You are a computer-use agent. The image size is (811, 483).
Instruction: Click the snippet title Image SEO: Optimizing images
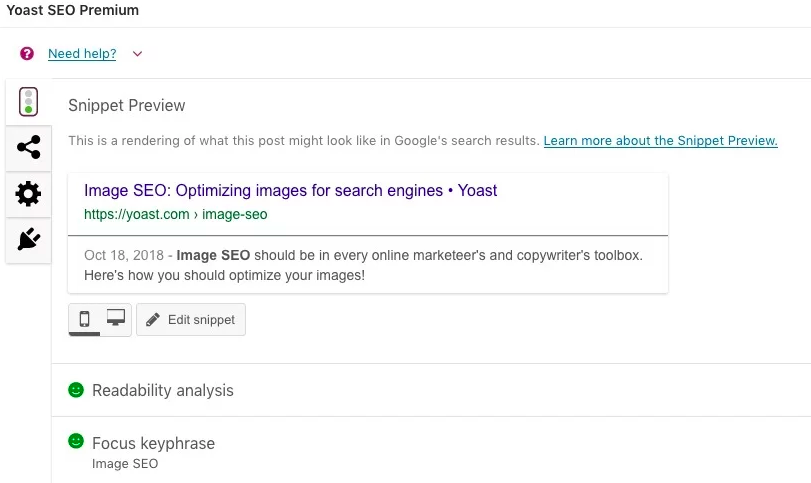(x=290, y=190)
